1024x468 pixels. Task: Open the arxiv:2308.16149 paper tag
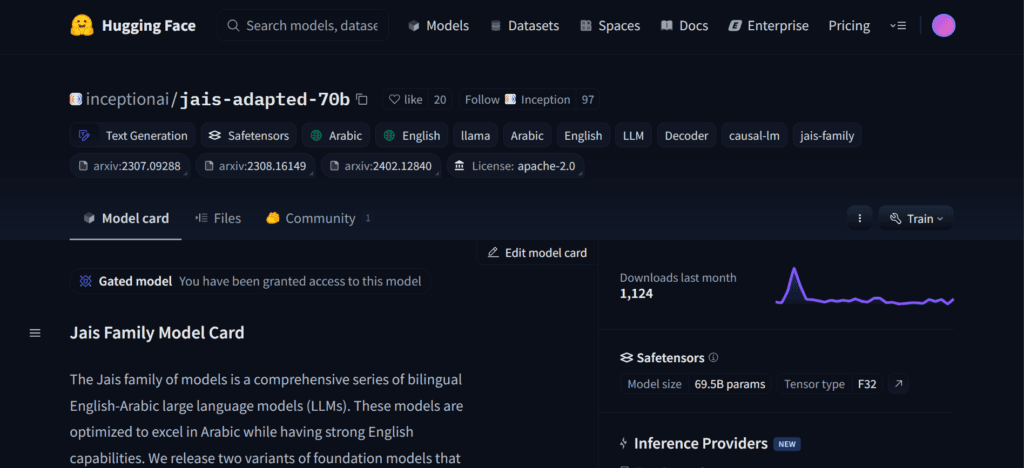click(255, 166)
